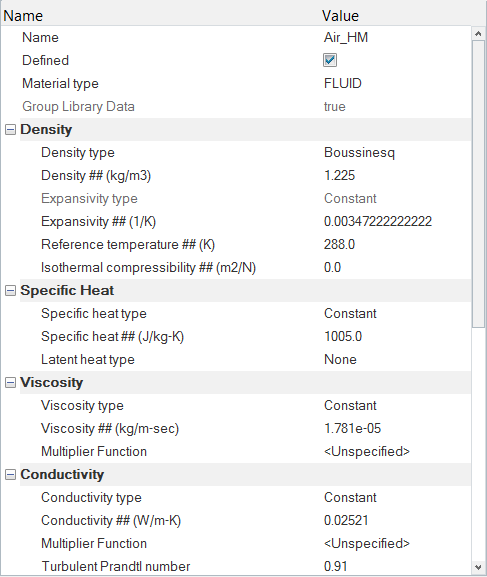
Task: Open the Conductivity type Constant value
Action: point(350,498)
